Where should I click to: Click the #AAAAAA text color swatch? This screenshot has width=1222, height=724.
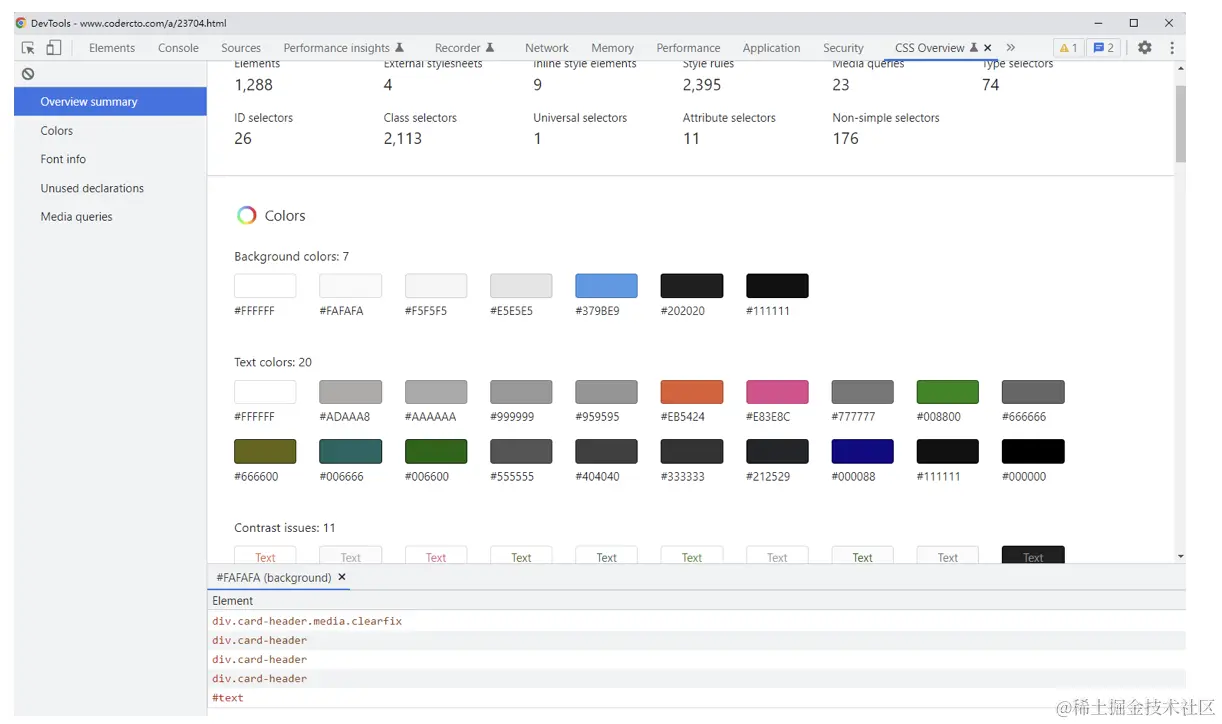pos(436,392)
